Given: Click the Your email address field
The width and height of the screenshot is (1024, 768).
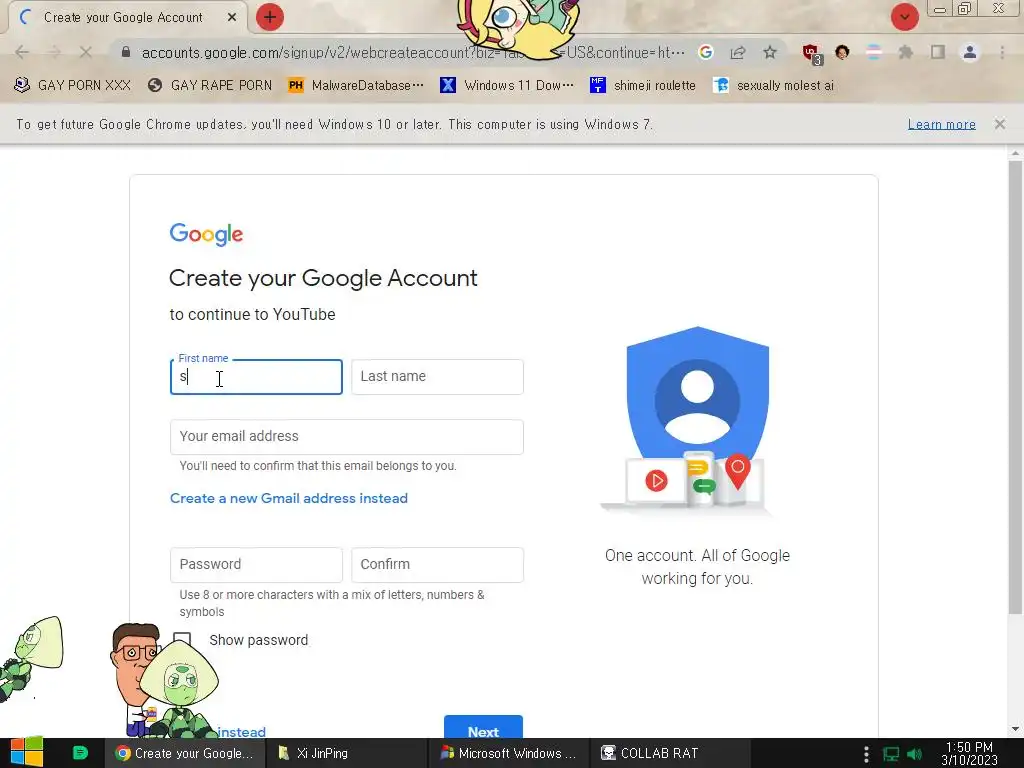Looking at the screenshot, I should pyautogui.click(x=347, y=437).
